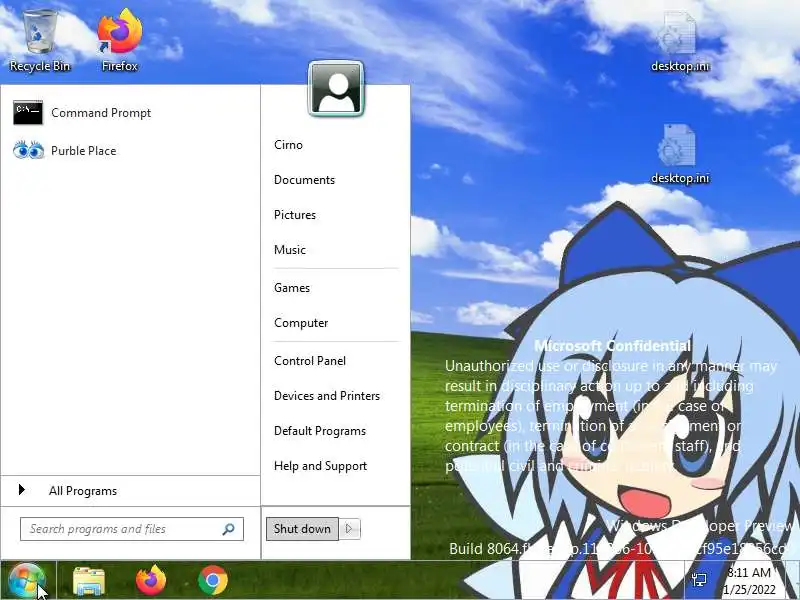Click the taskbar clock showing 8:11 AM
Image resolution: width=800 pixels, height=600 pixels.
click(749, 581)
